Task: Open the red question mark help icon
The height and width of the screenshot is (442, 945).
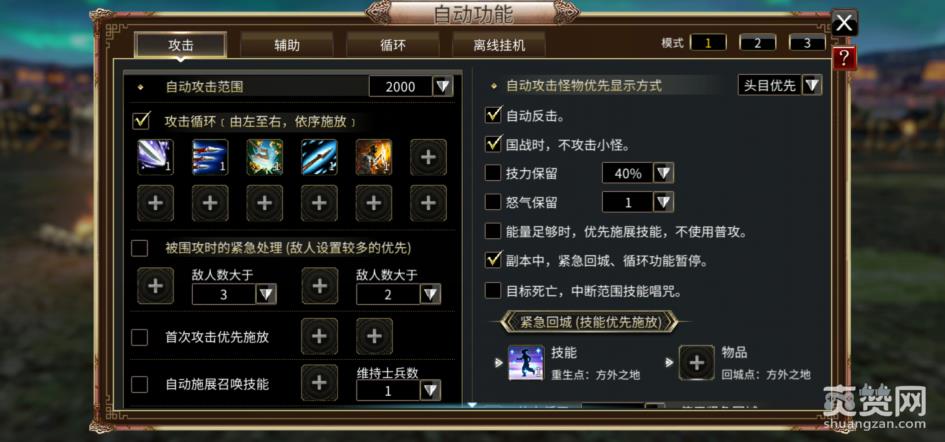Action: (844, 58)
